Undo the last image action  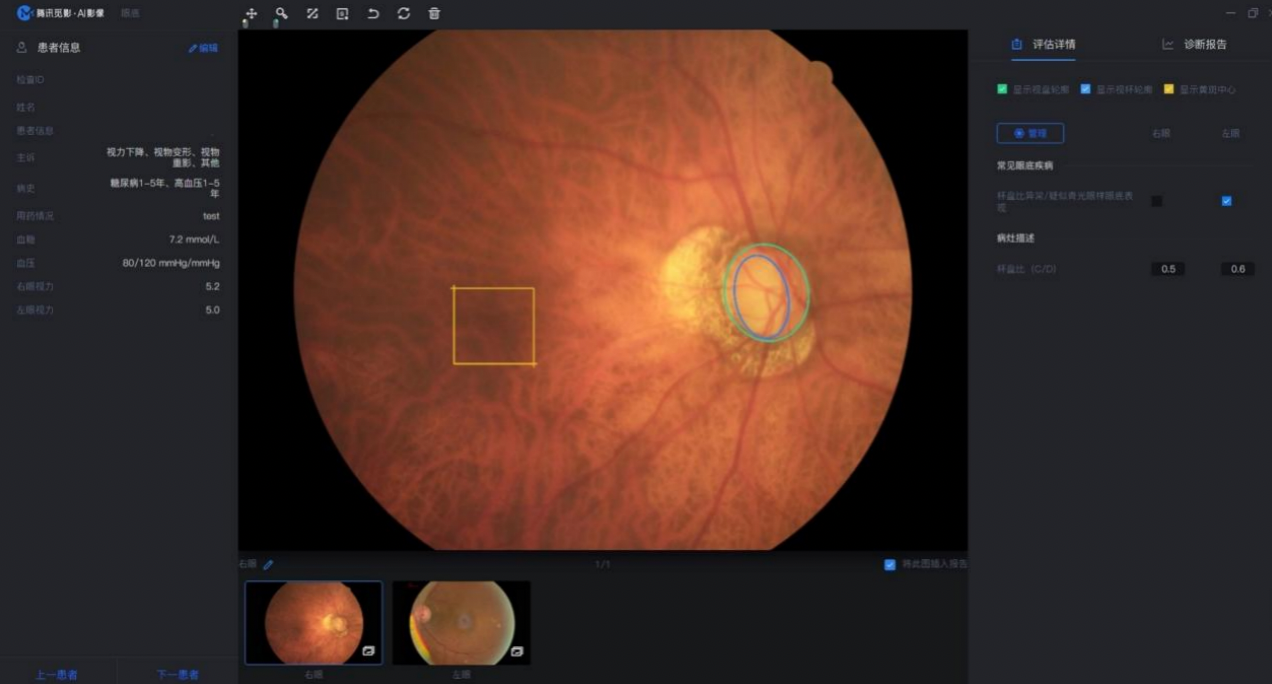pyautogui.click(x=373, y=14)
